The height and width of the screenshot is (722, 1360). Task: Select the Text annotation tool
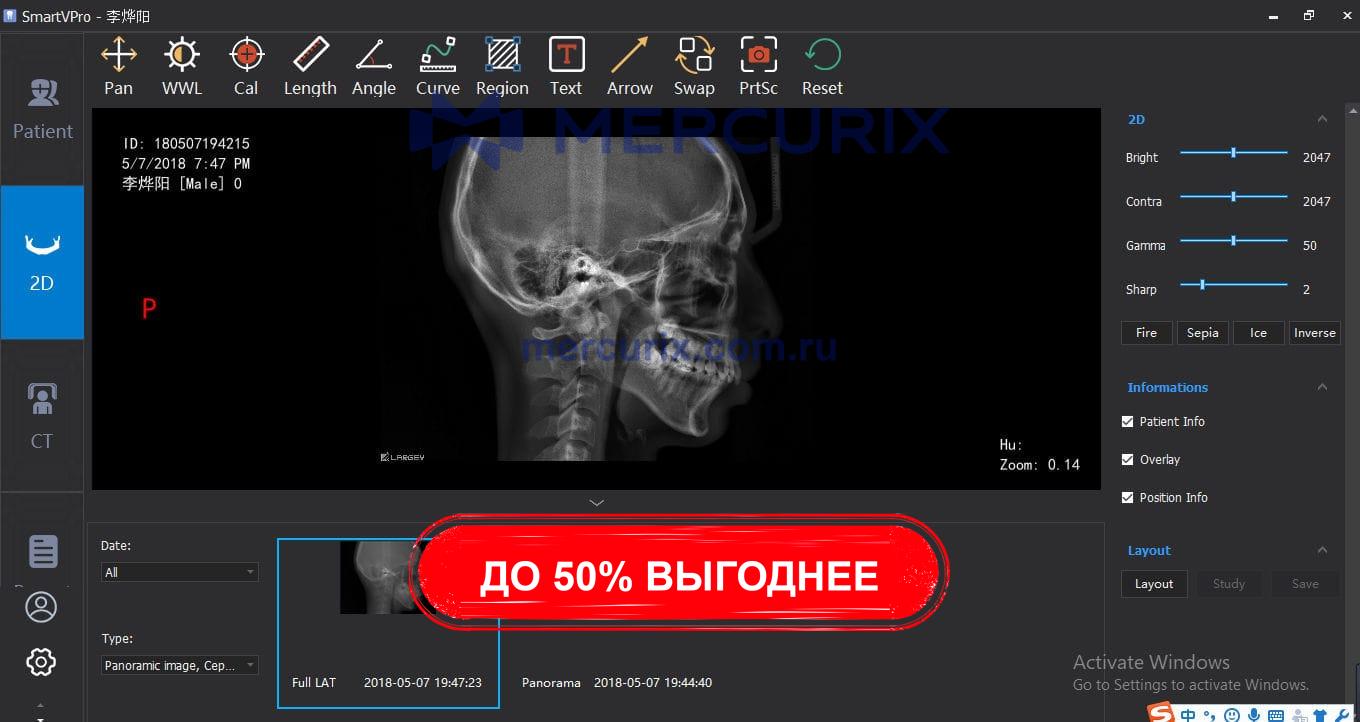[x=566, y=67]
